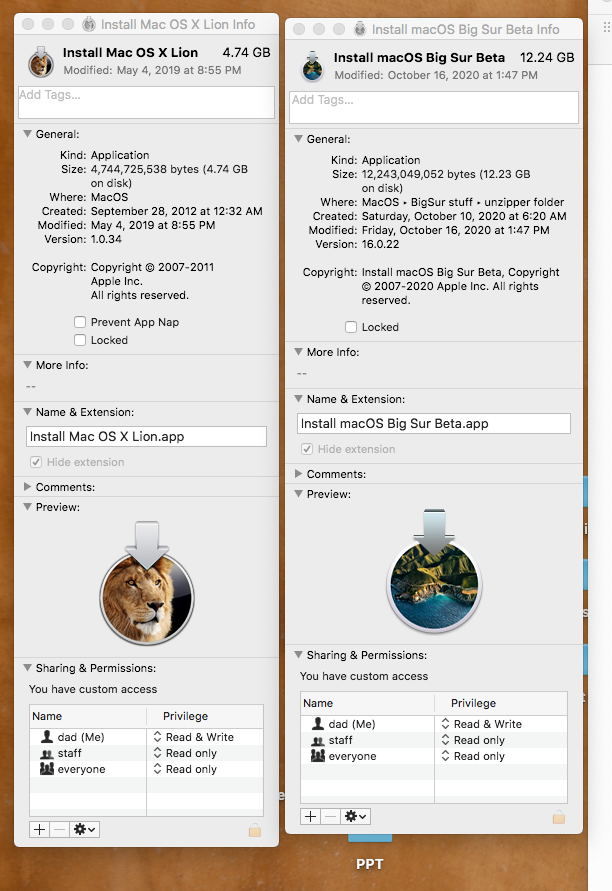The height and width of the screenshot is (891, 612).
Task: Click everyone group icon in Big Sur window
Action: click(x=318, y=756)
